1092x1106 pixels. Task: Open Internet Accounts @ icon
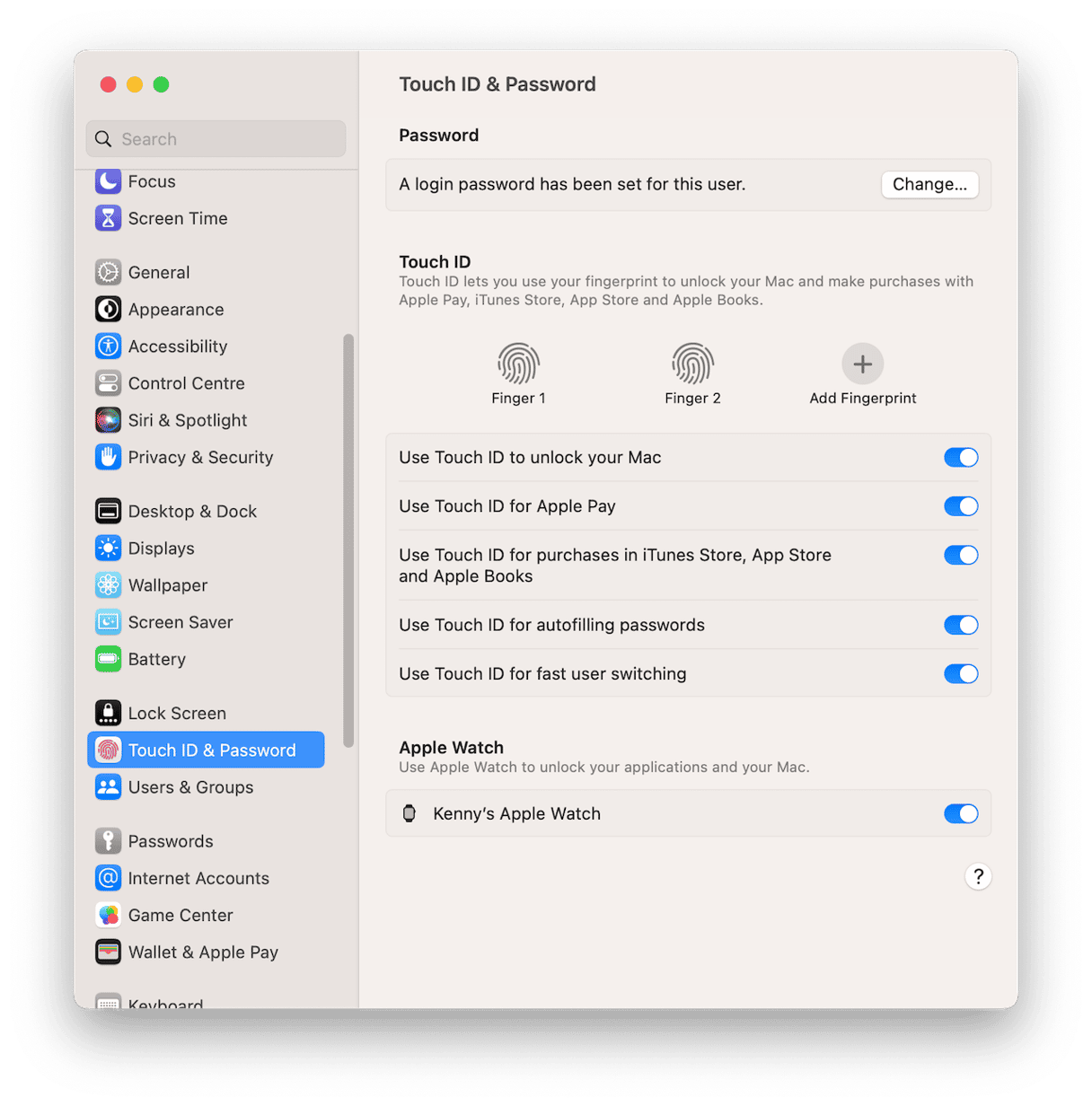(x=108, y=878)
